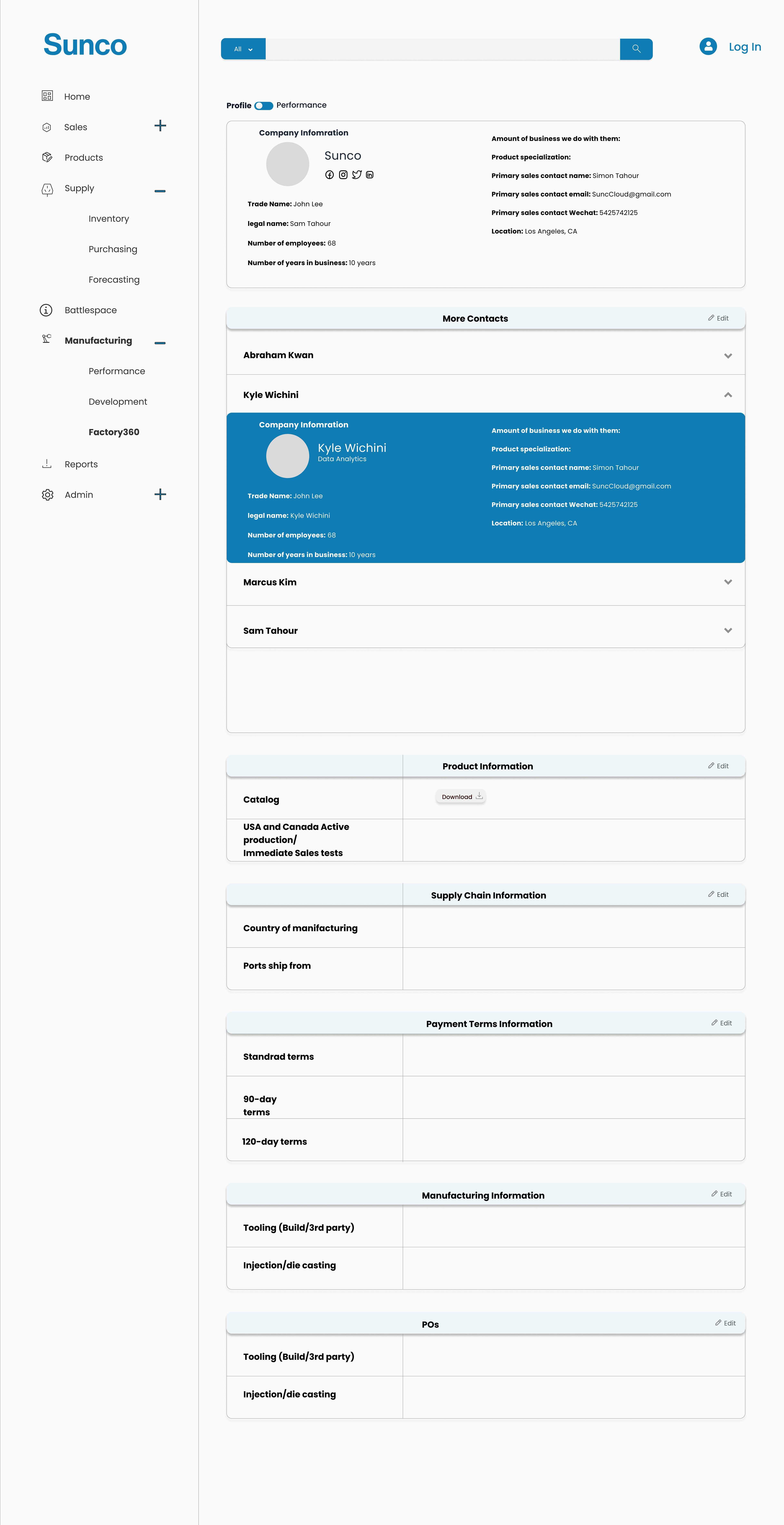Open Sunco's Facebook social icon
Screen dimensions: 784x1525
330,175
